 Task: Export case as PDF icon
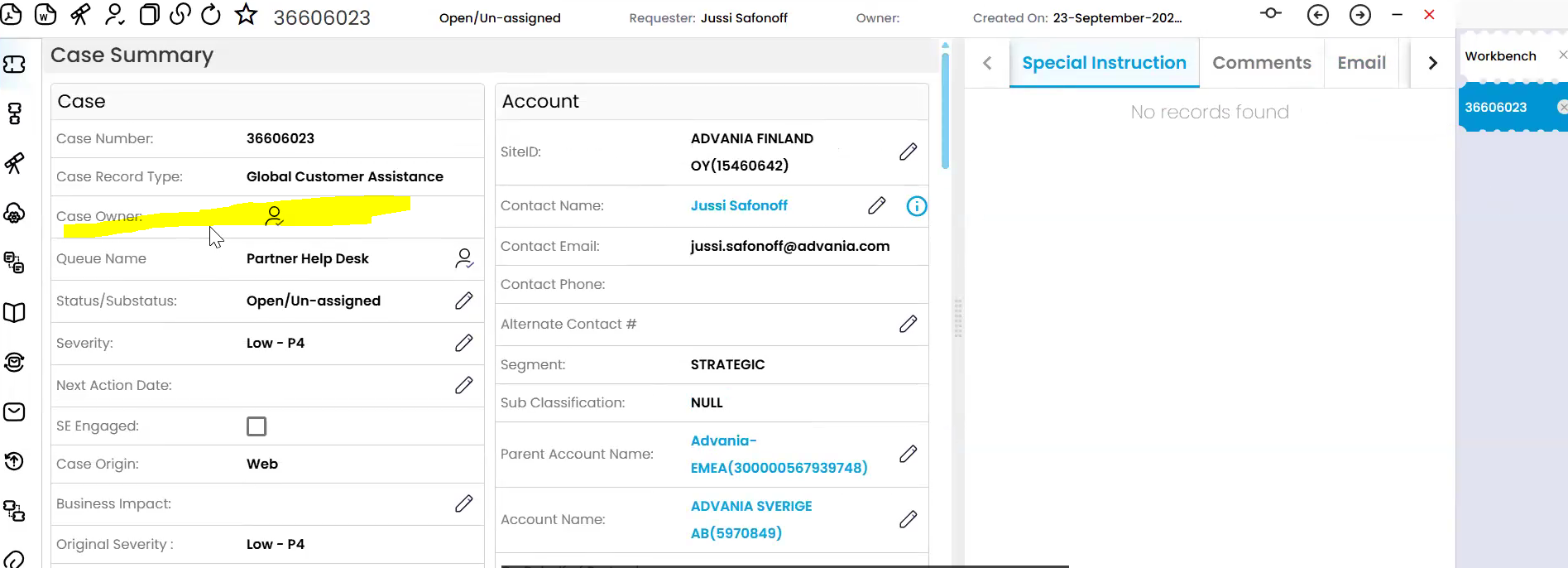pos(12,14)
